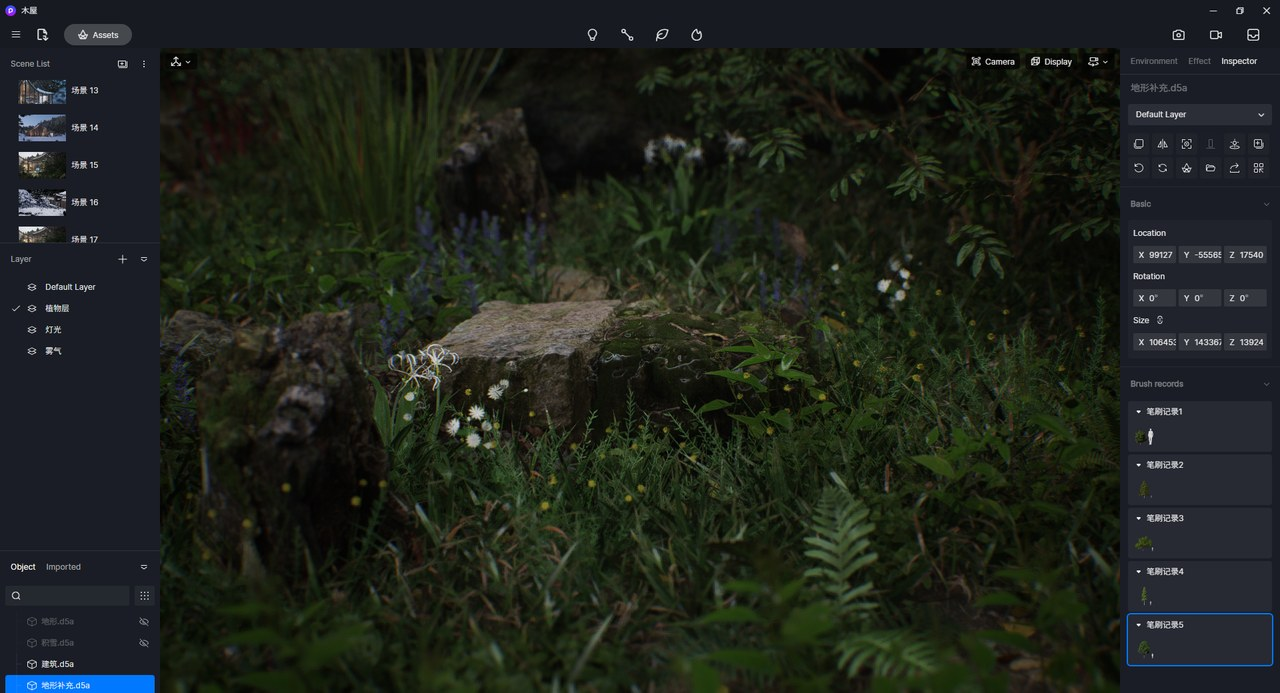Image resolution: width=1280 pixels, height=693 pixels.
Task: Add a new layer with plus icon
Action: [x=123, y=259]
